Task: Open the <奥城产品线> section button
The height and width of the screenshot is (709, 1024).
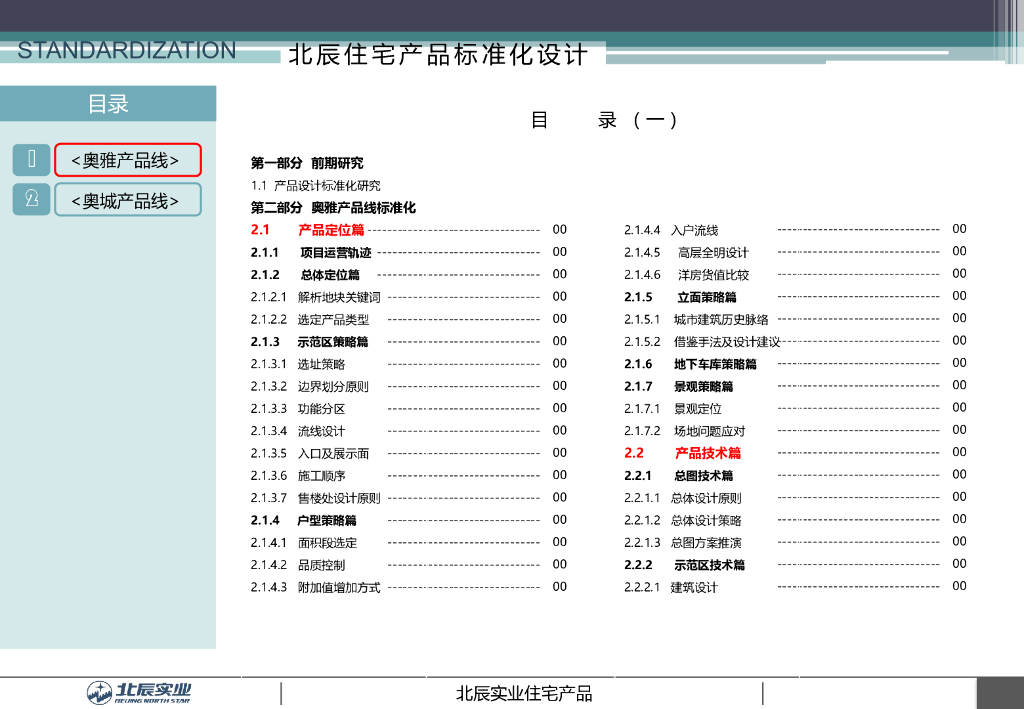Action: [127, 200]
